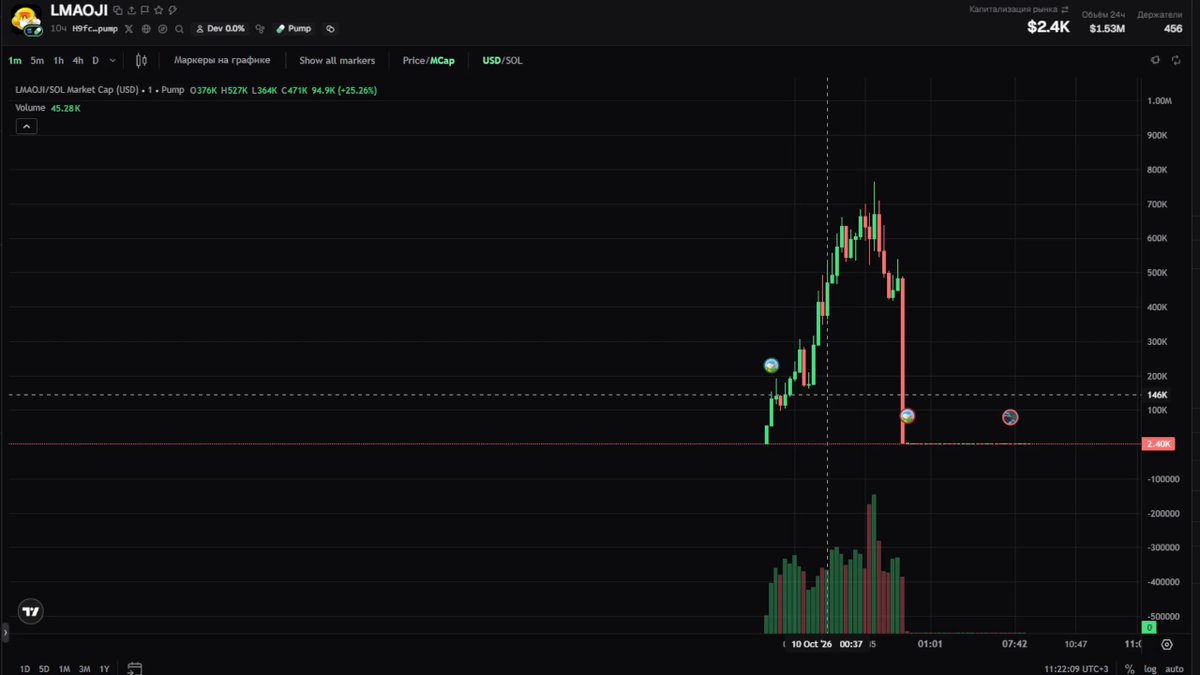This screenshot has height=675, width=1200.
Task: Select the 4h timeframe
Action: click(78, 60)
